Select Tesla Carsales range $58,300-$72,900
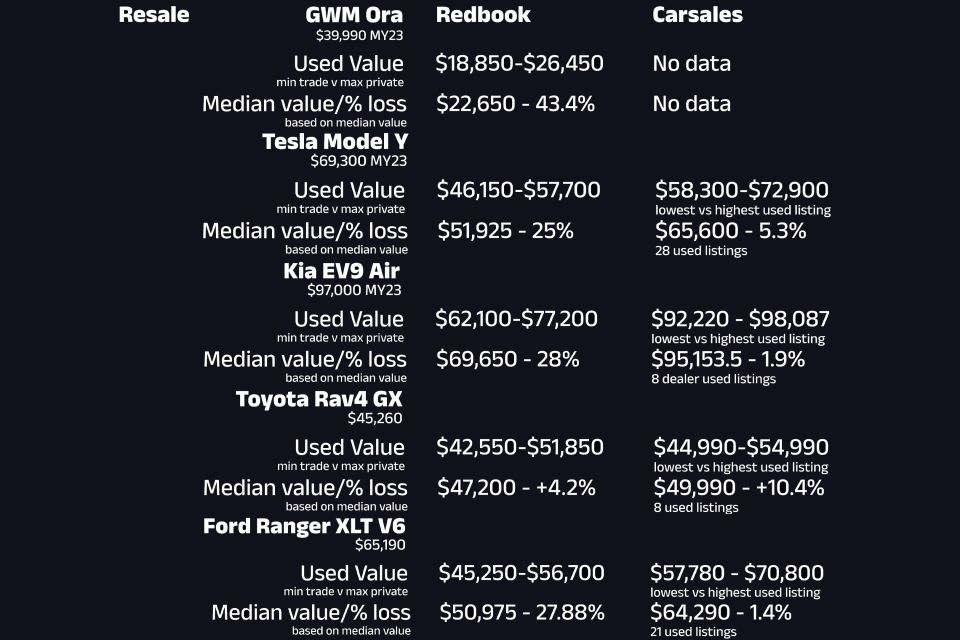The height and width of the screenshot is (640, 960). [x=742, y=190]
